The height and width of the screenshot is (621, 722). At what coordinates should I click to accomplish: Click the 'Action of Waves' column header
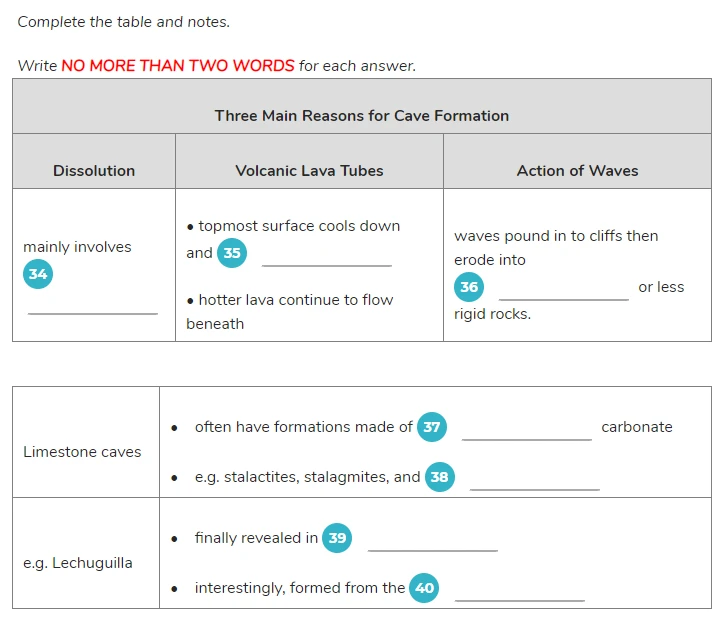[577, 171]
